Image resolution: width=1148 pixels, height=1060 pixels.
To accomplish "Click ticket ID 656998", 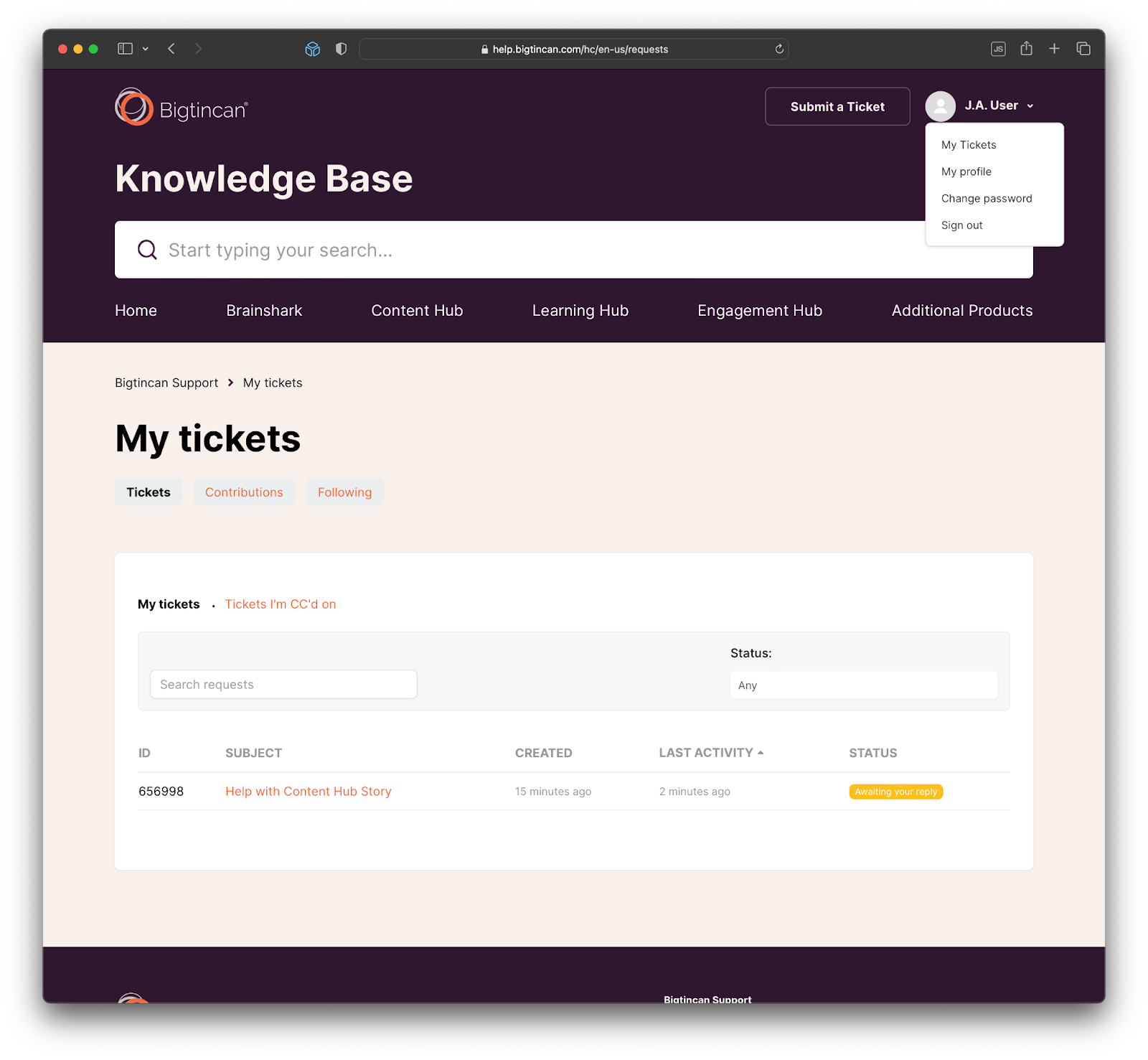I will (x=161, y=792).
